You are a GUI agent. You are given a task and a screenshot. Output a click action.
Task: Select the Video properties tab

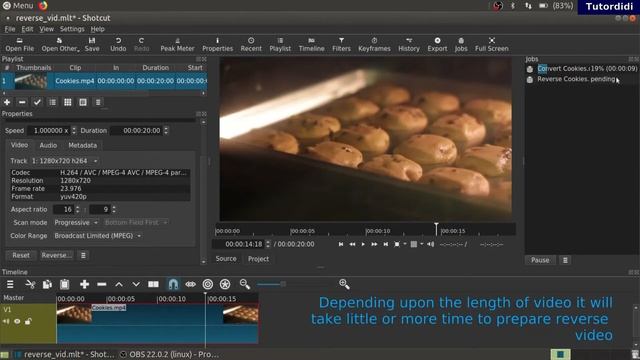[19, 145]
